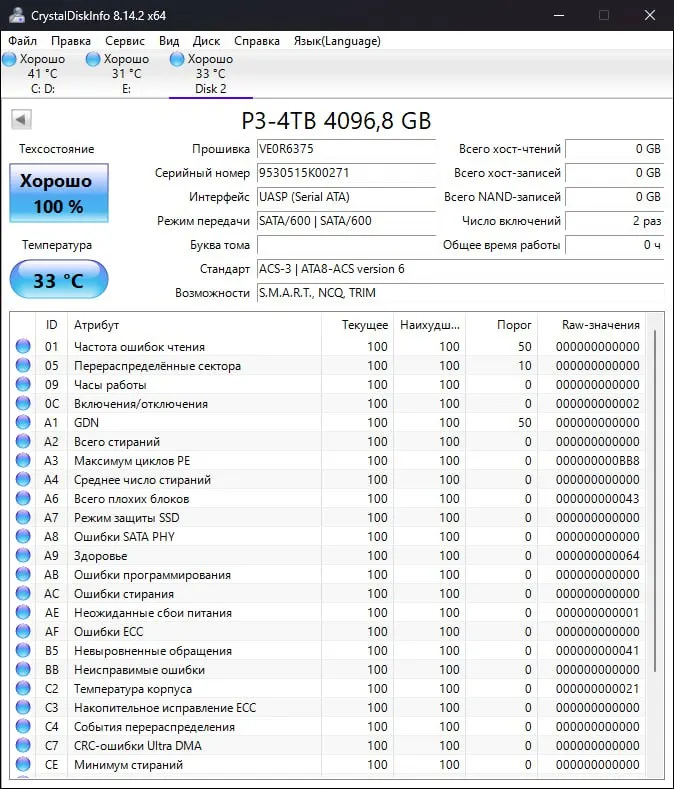Click the Прошивка field VE0R6375
Screen dimensions: 674x789
click(346, 149)
